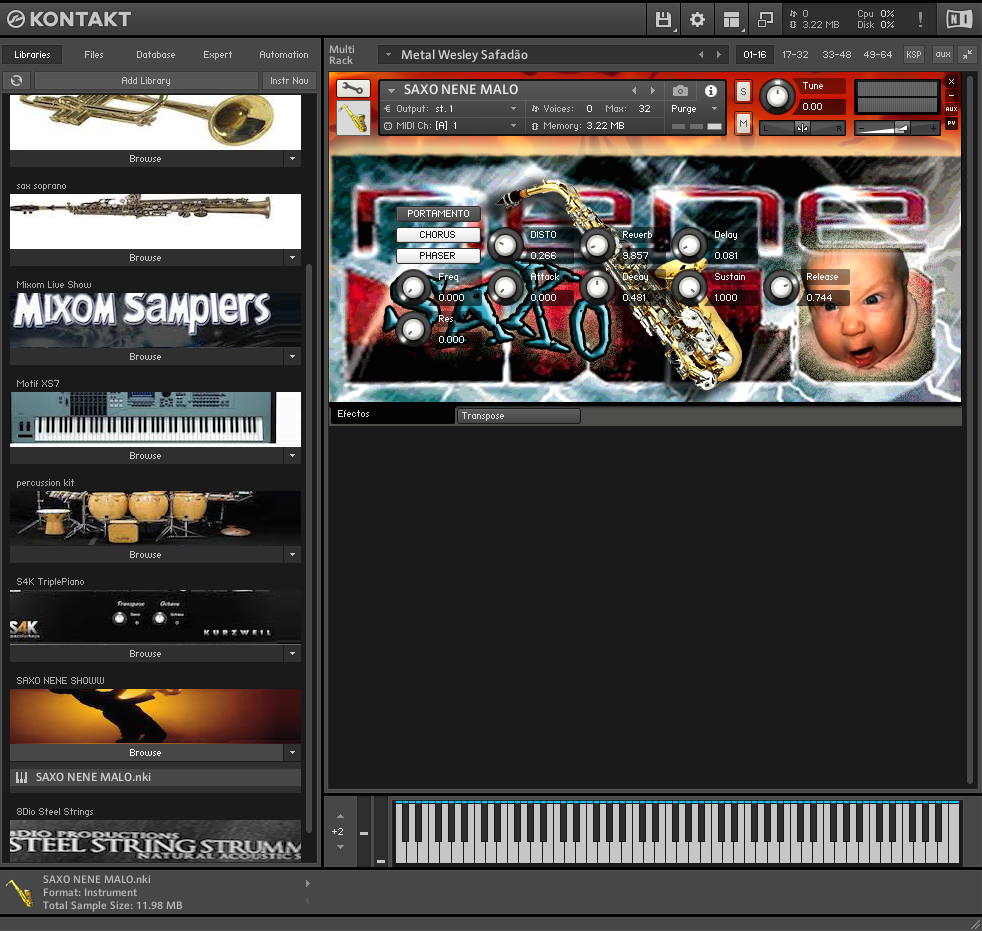
Task: Click the library refresh icon
Action: coord(17,80)
